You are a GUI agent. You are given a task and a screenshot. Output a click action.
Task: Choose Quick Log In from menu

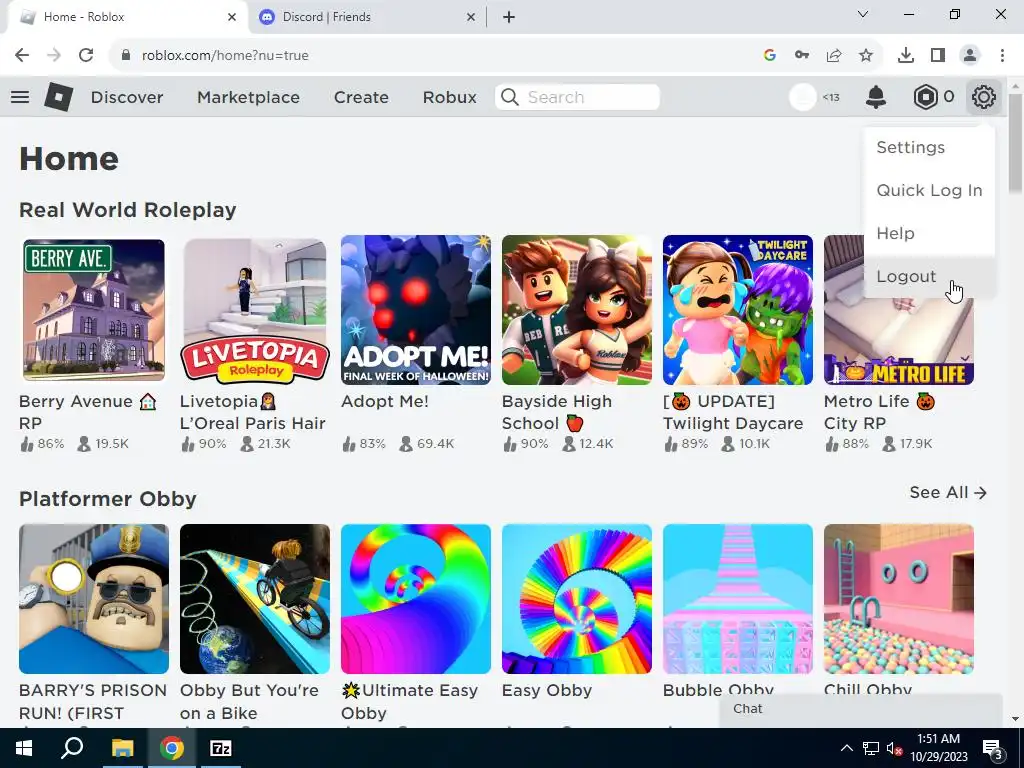click(929, 191)
